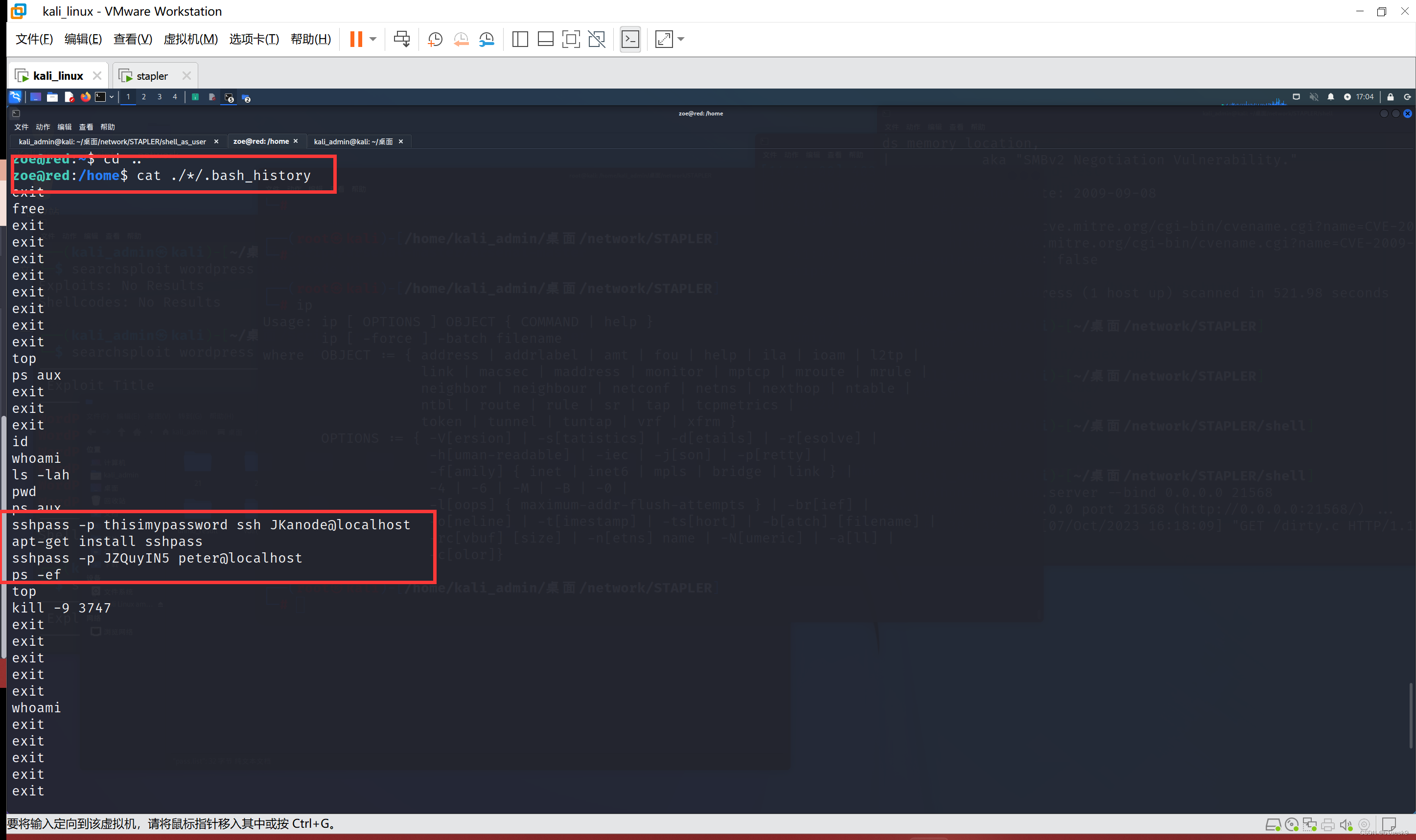Open the 虚拟机(M) menu

click(x=190, y=39)
